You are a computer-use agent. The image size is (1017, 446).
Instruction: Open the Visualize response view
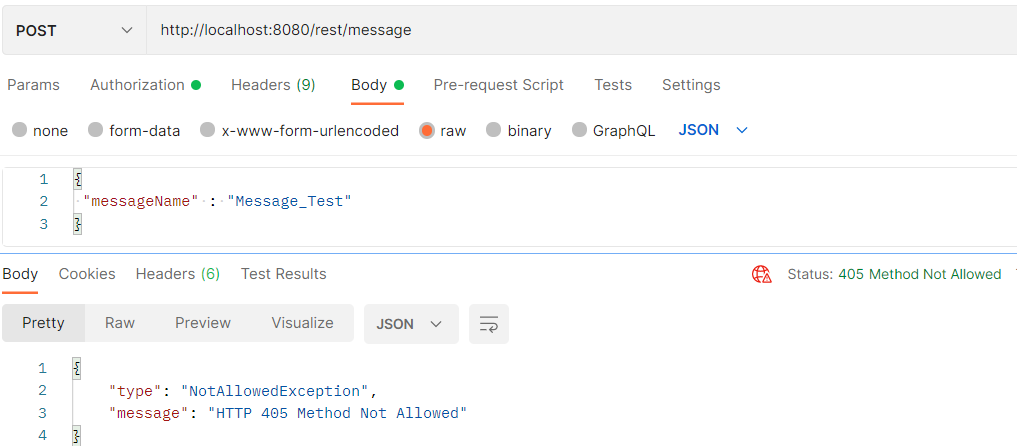[302, 323]
